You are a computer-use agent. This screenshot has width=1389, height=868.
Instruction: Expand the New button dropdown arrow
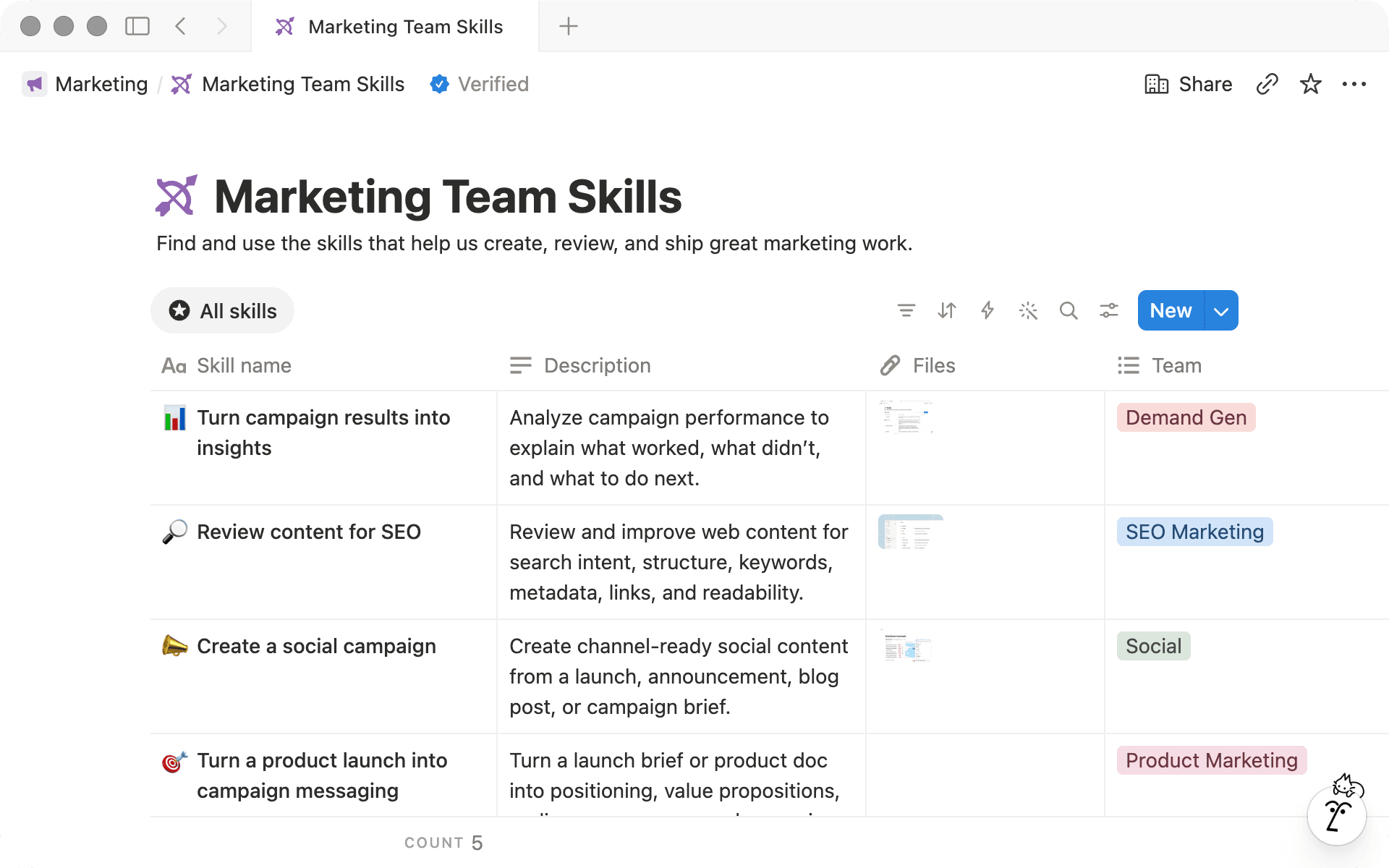[x=1222, y=310]
